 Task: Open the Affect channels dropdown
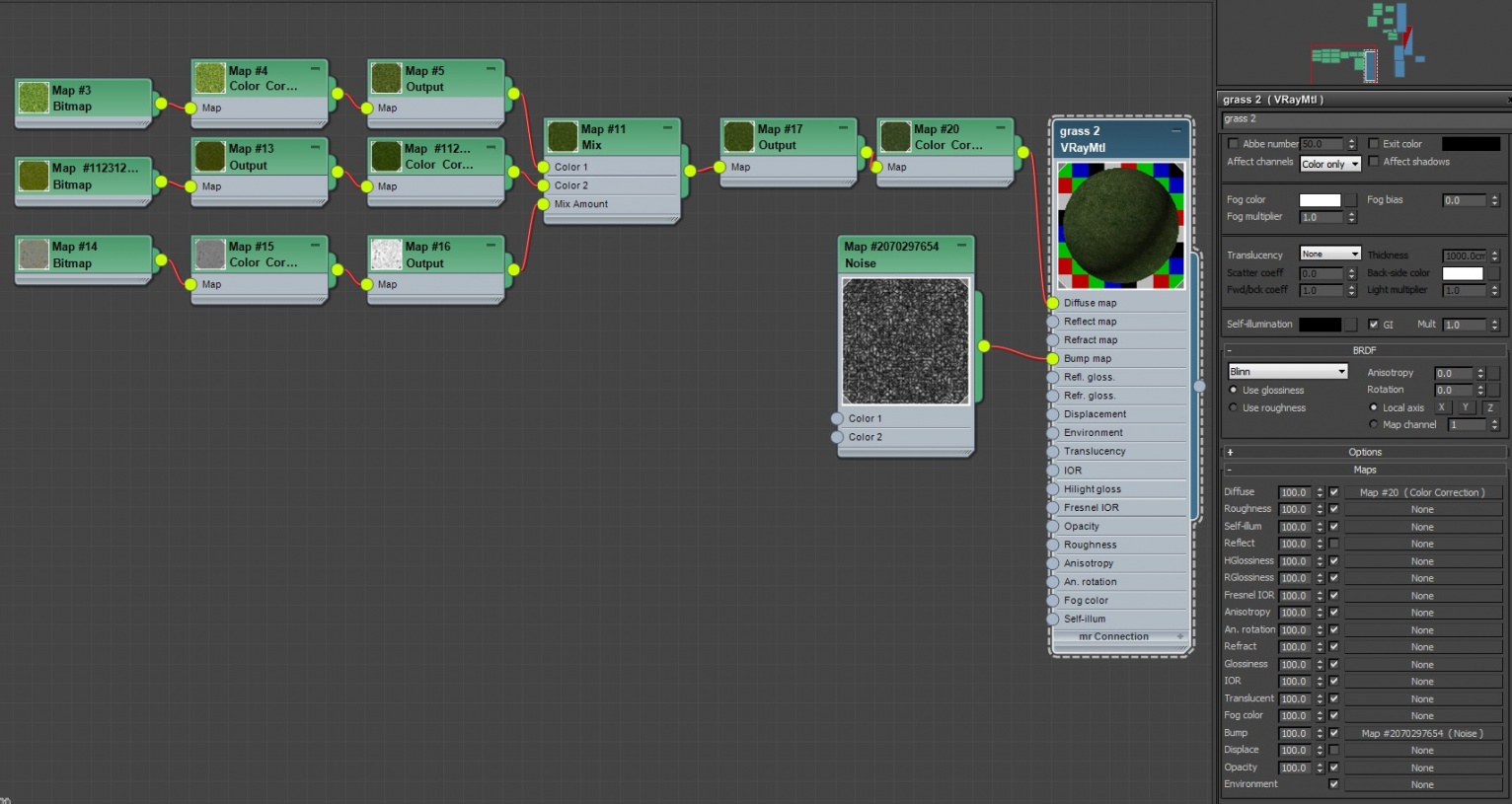[1330, 164]
